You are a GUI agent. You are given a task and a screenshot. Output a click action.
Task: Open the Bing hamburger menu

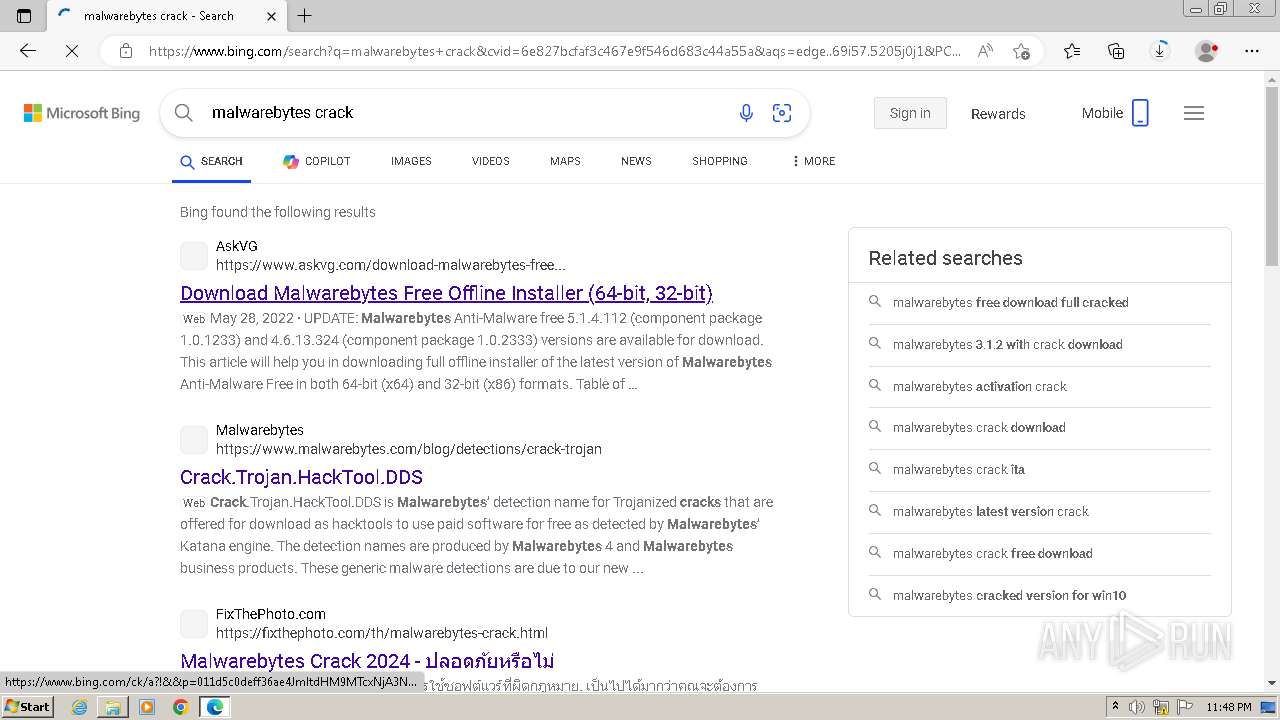click(1194, 113)
